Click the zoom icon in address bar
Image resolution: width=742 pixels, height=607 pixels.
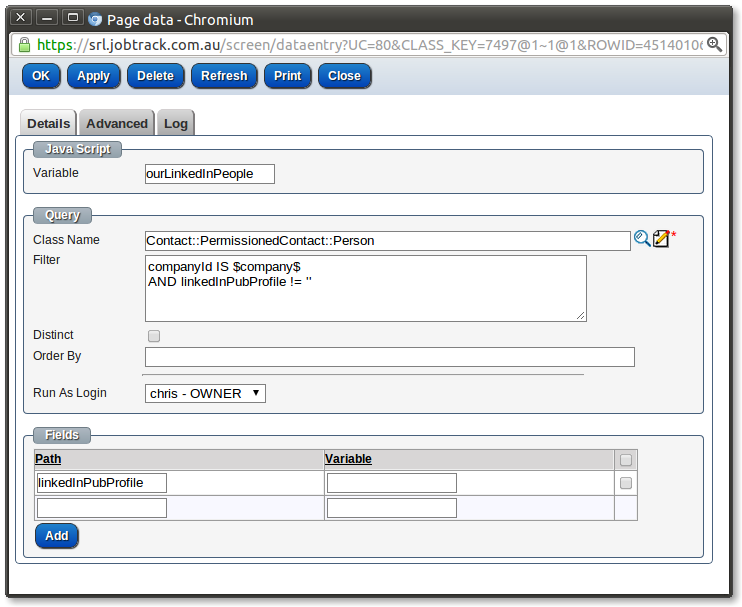point(714,45)
